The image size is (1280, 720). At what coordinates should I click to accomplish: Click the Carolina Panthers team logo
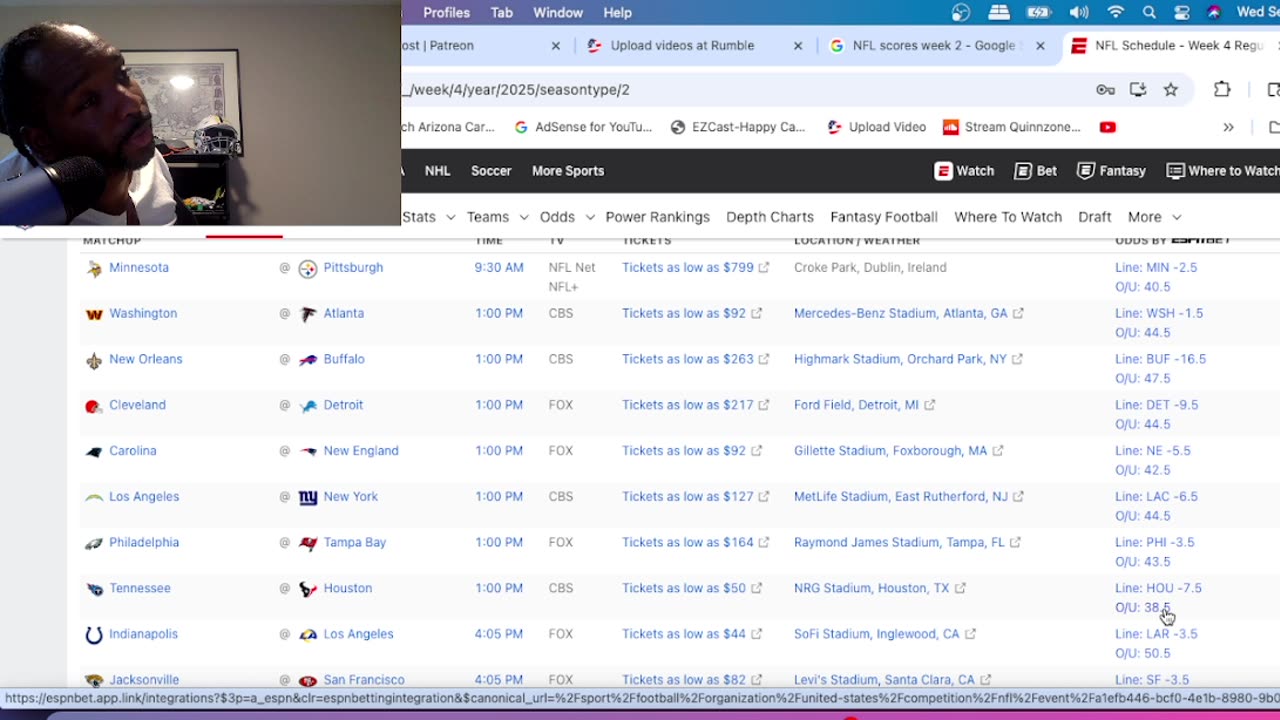click(94, 452)
